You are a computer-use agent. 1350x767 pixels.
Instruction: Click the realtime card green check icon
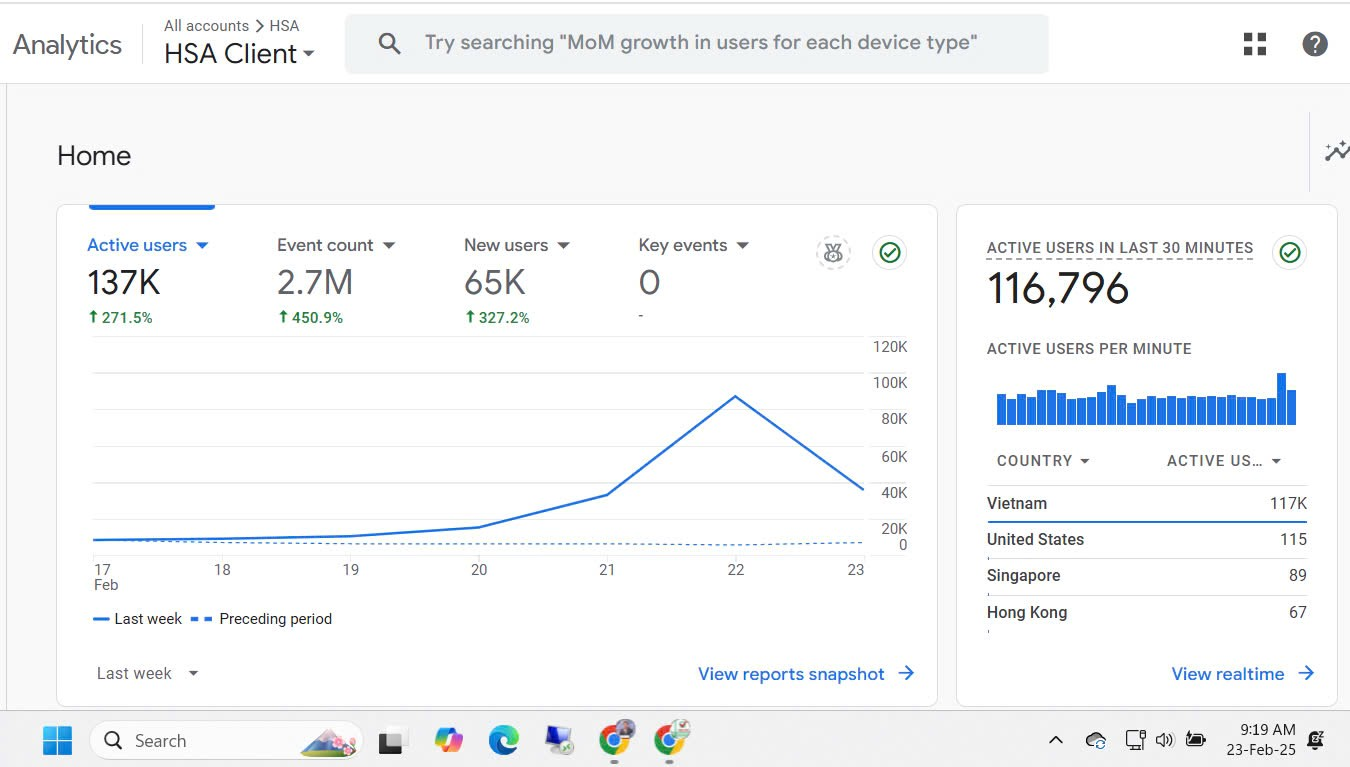click(x=1290, y=253)
